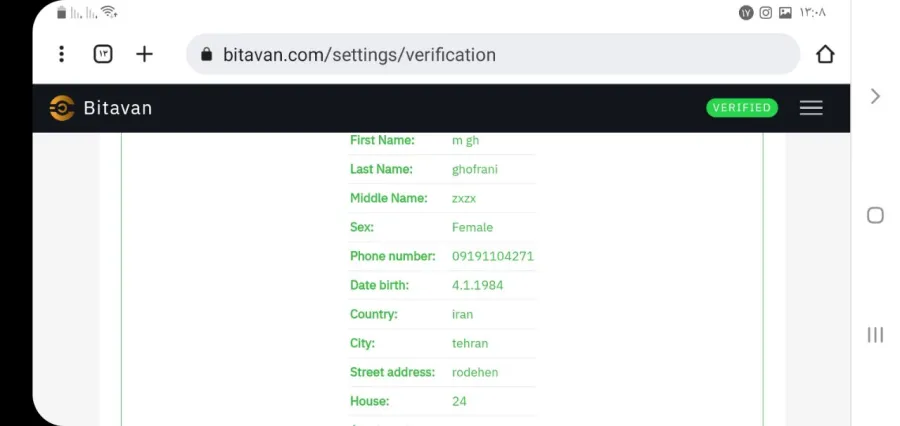The width and height of the screenshot is (900, 426).
Task: Tap the Android home square button
Action: click(875, 215)
